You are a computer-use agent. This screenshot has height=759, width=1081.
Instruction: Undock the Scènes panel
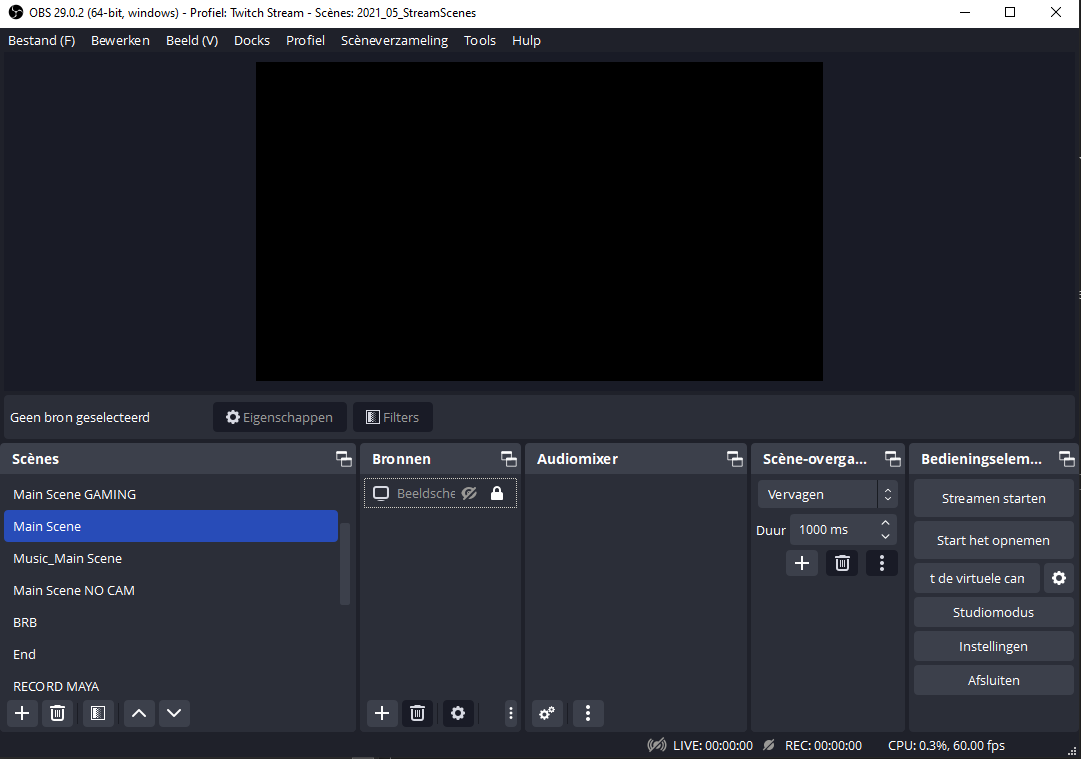(x=343, y=459)
